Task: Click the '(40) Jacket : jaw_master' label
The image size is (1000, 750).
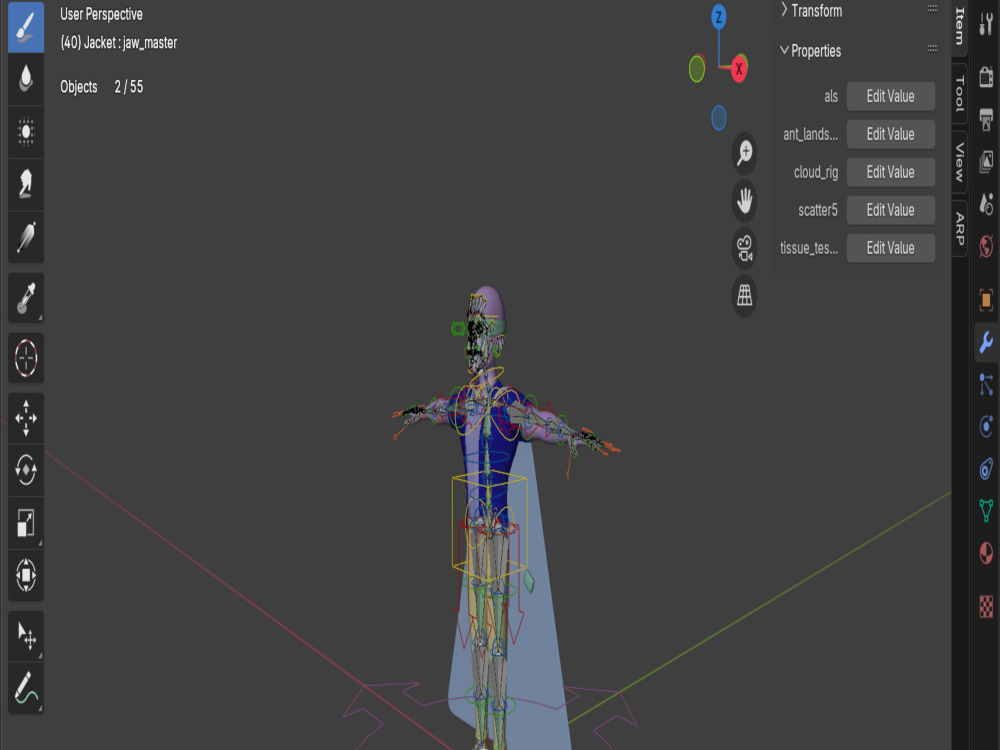Action: point(119,43)
